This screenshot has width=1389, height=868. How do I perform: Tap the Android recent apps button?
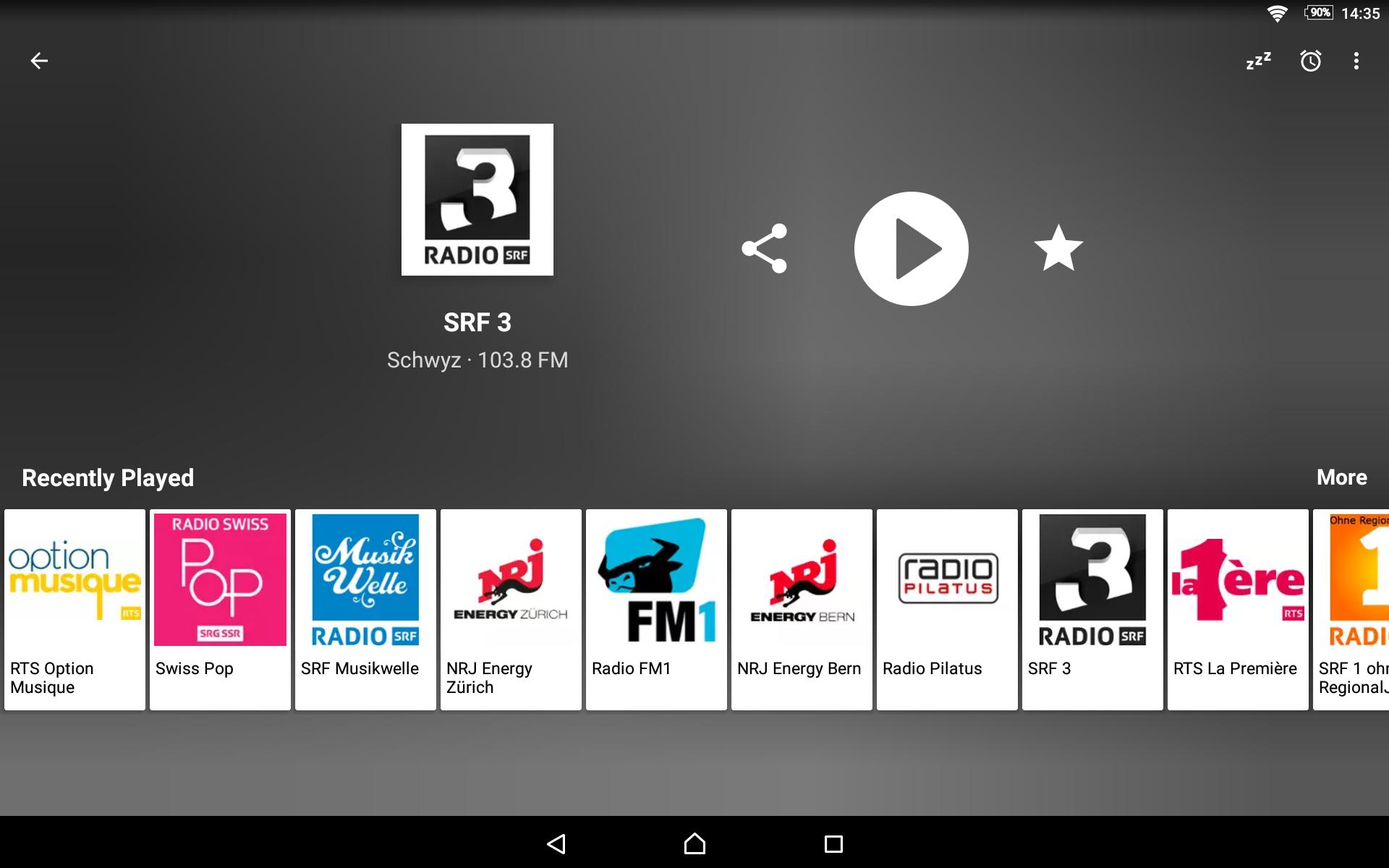point(833,843)
